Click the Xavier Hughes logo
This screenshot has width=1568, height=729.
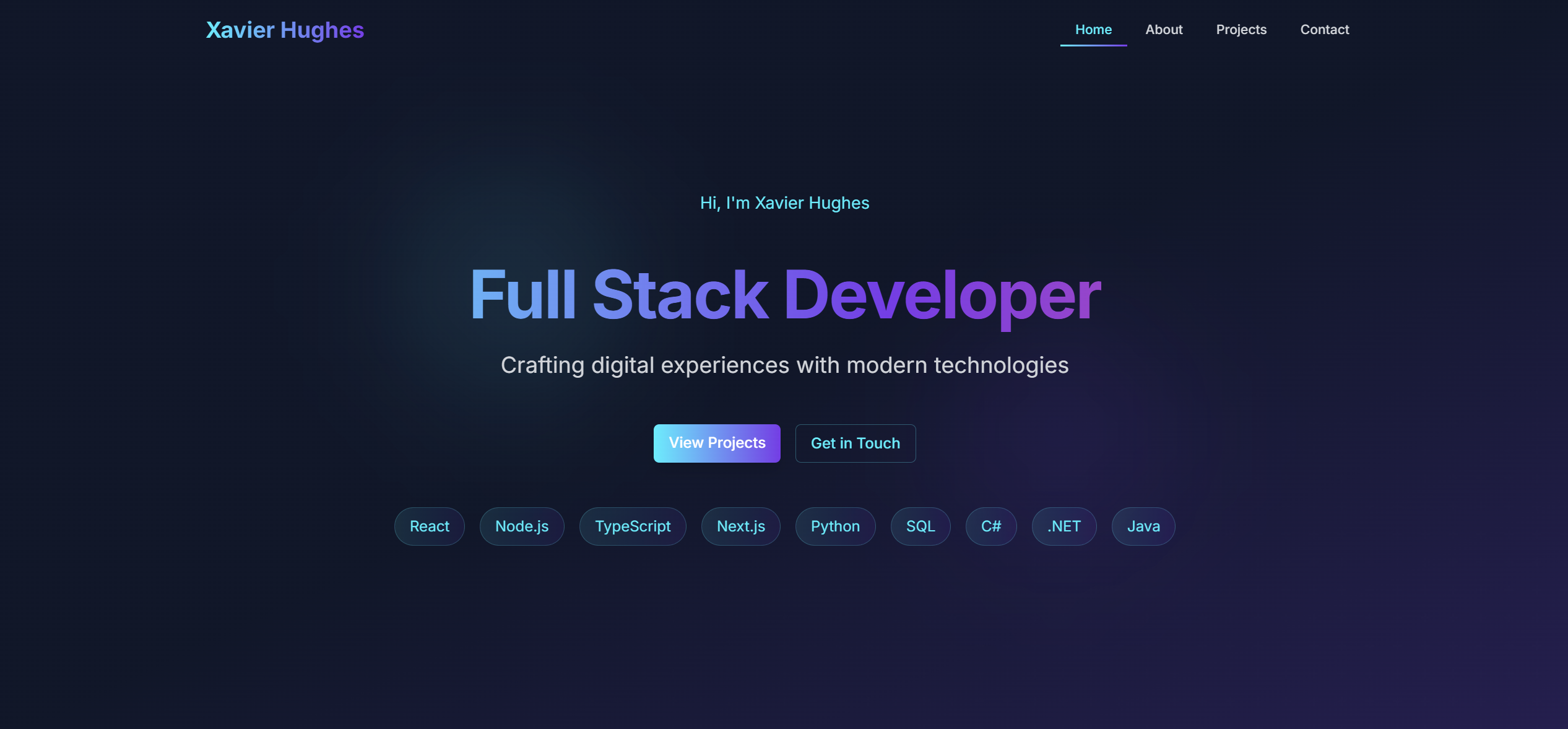coord(285,30)
